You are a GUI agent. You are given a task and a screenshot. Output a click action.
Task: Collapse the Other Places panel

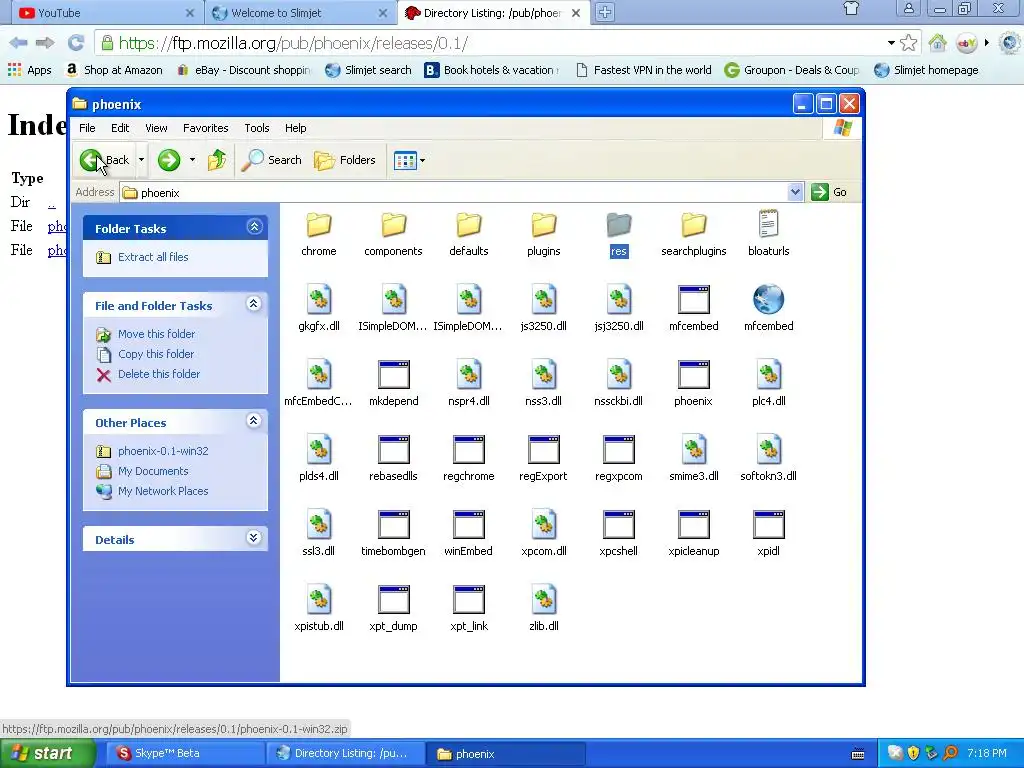pyautogui.click(x=254, y=421)
